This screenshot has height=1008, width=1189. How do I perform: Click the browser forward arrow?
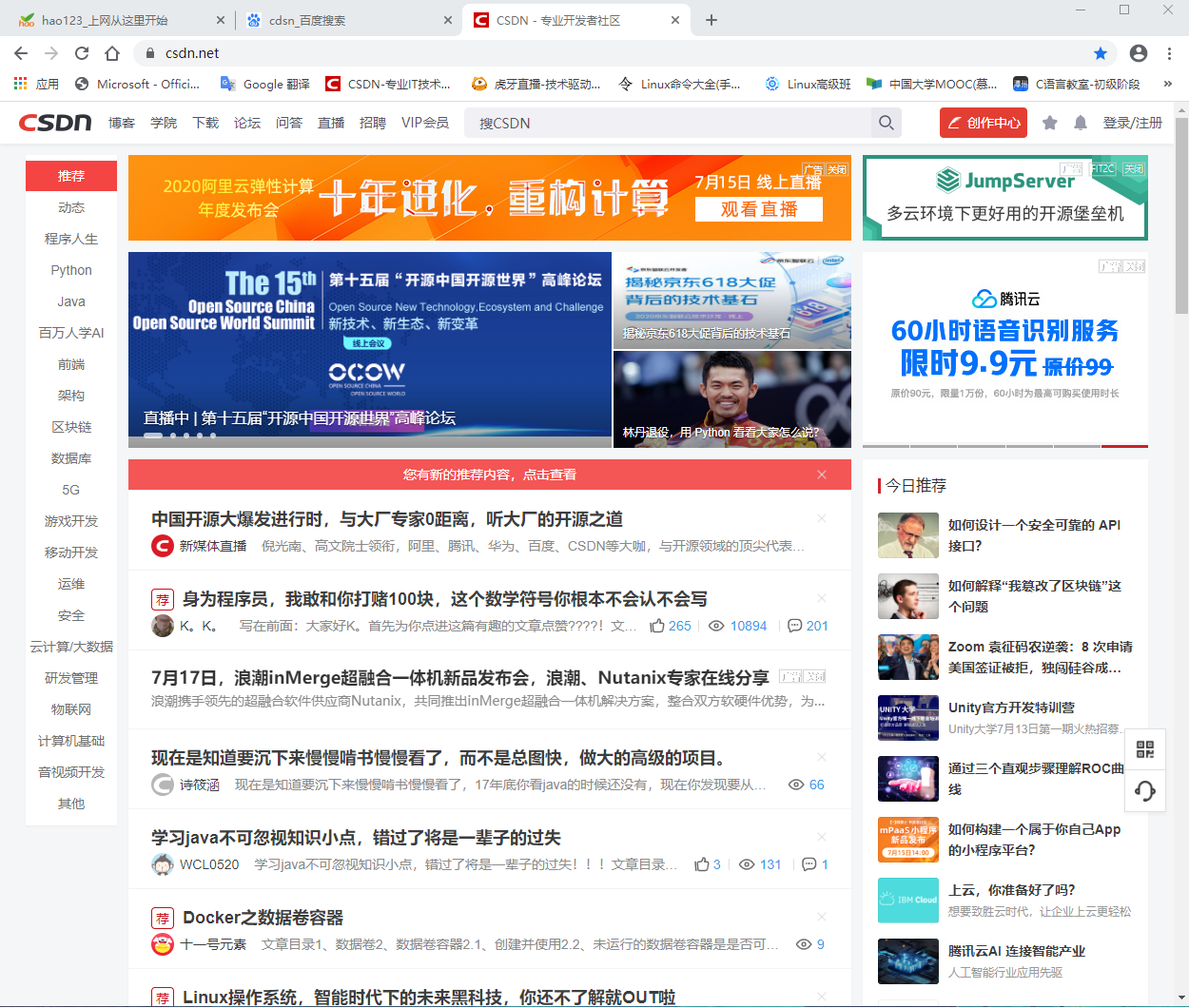(51, 53)
